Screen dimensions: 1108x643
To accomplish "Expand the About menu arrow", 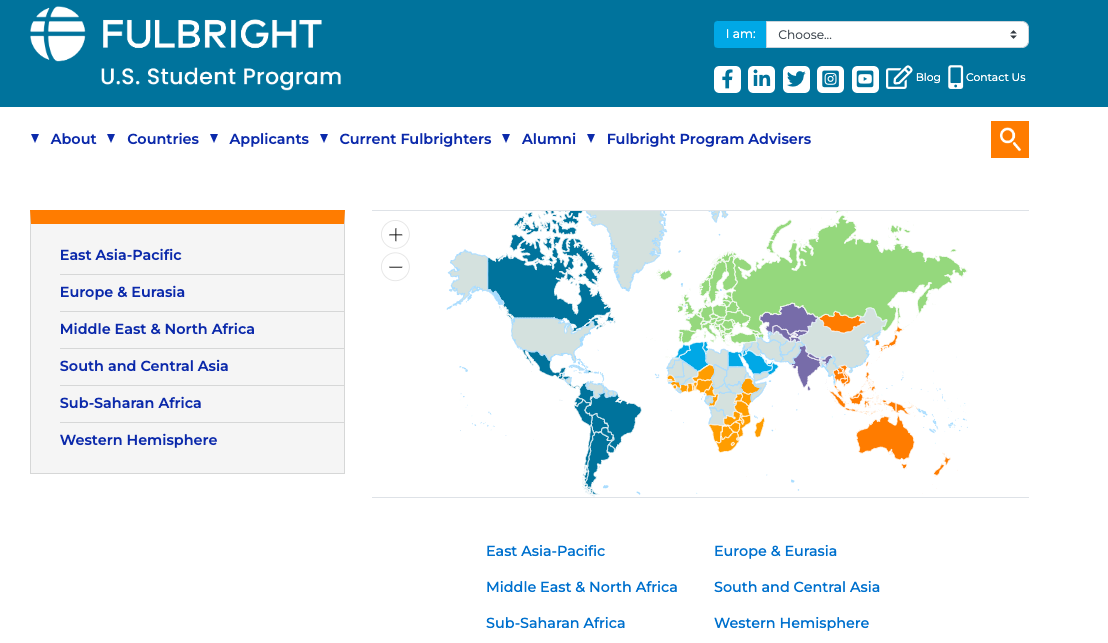I will coord(36,138).
